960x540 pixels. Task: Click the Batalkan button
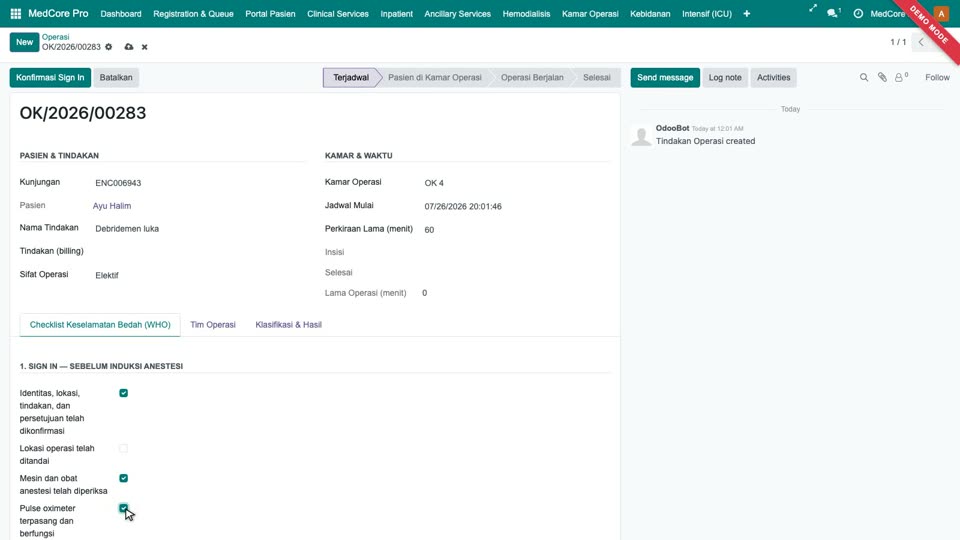116,77
